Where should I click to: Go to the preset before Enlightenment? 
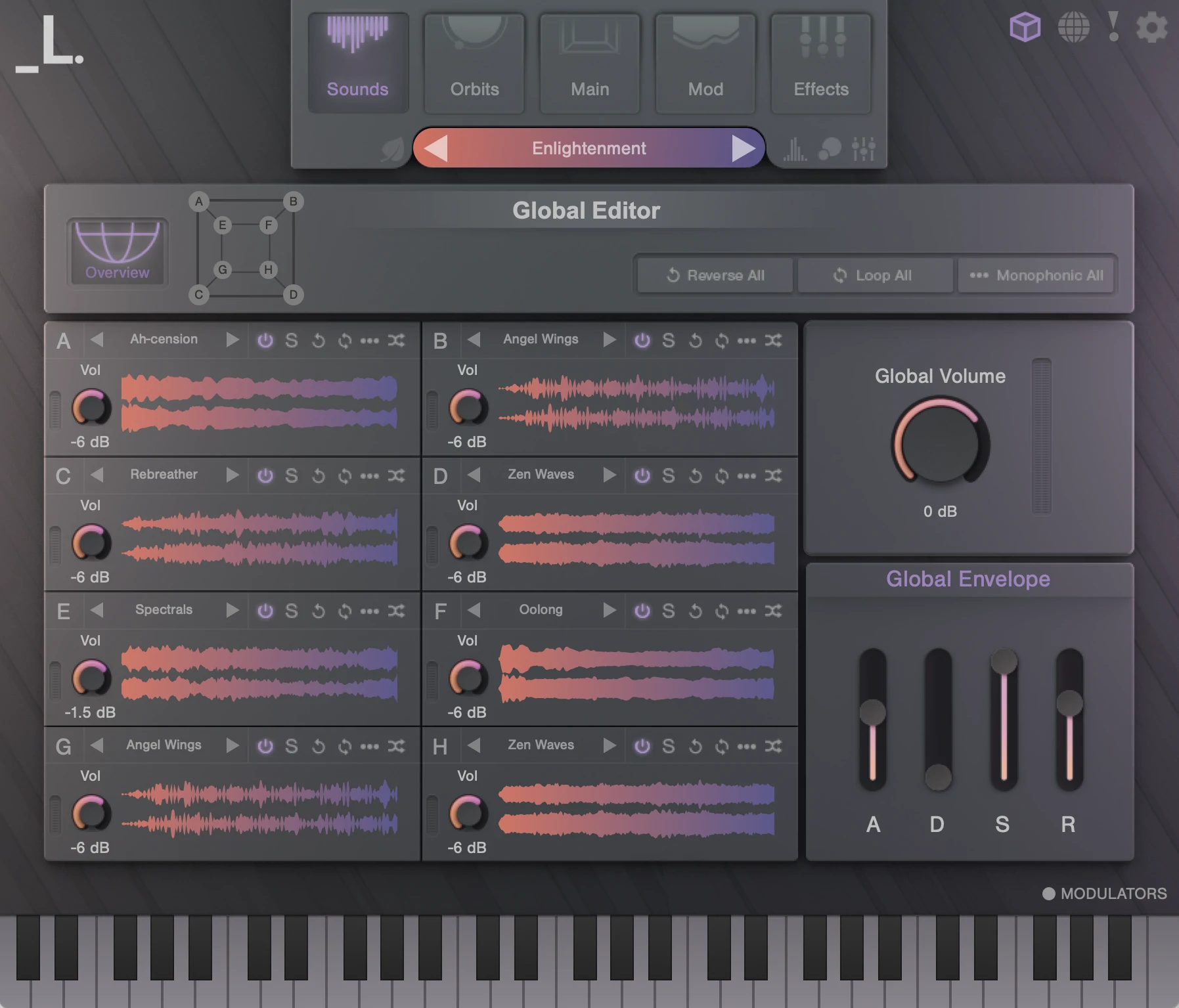[436, 148]
